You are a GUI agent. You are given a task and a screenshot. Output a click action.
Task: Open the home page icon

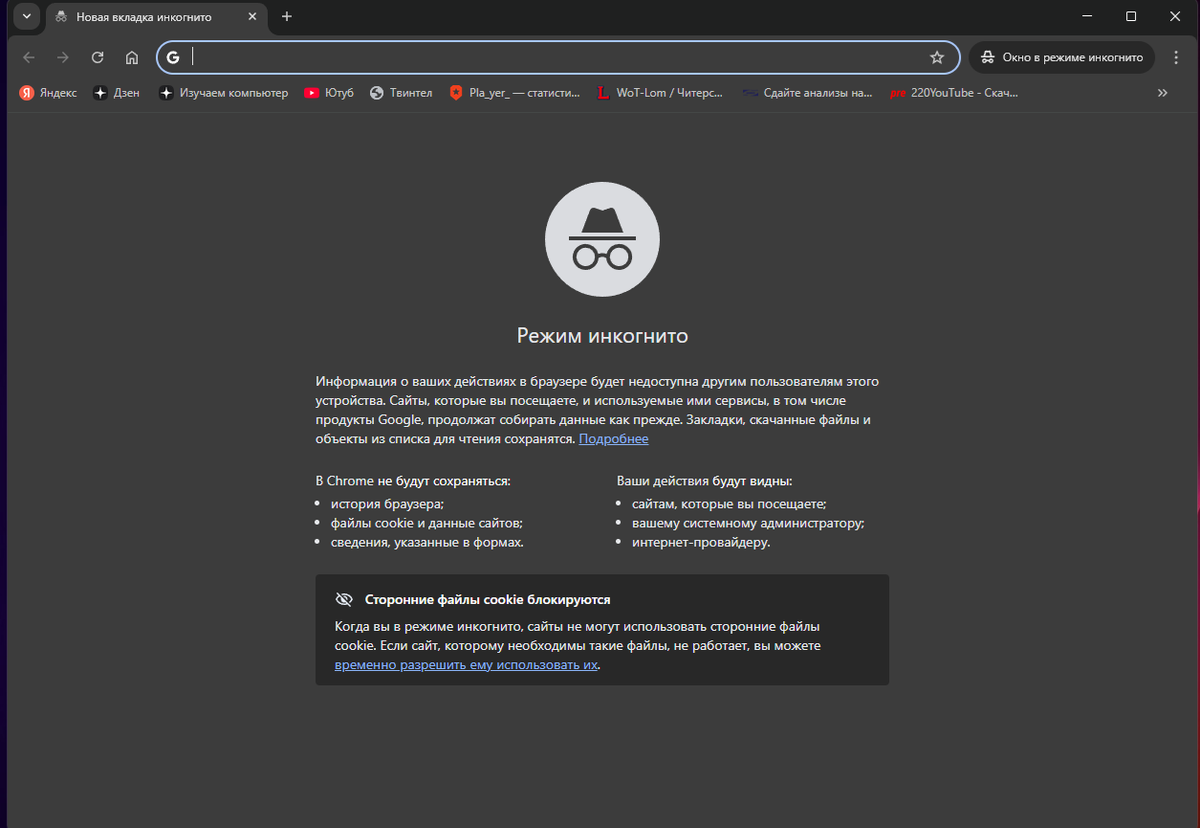[x=131, y=58]
